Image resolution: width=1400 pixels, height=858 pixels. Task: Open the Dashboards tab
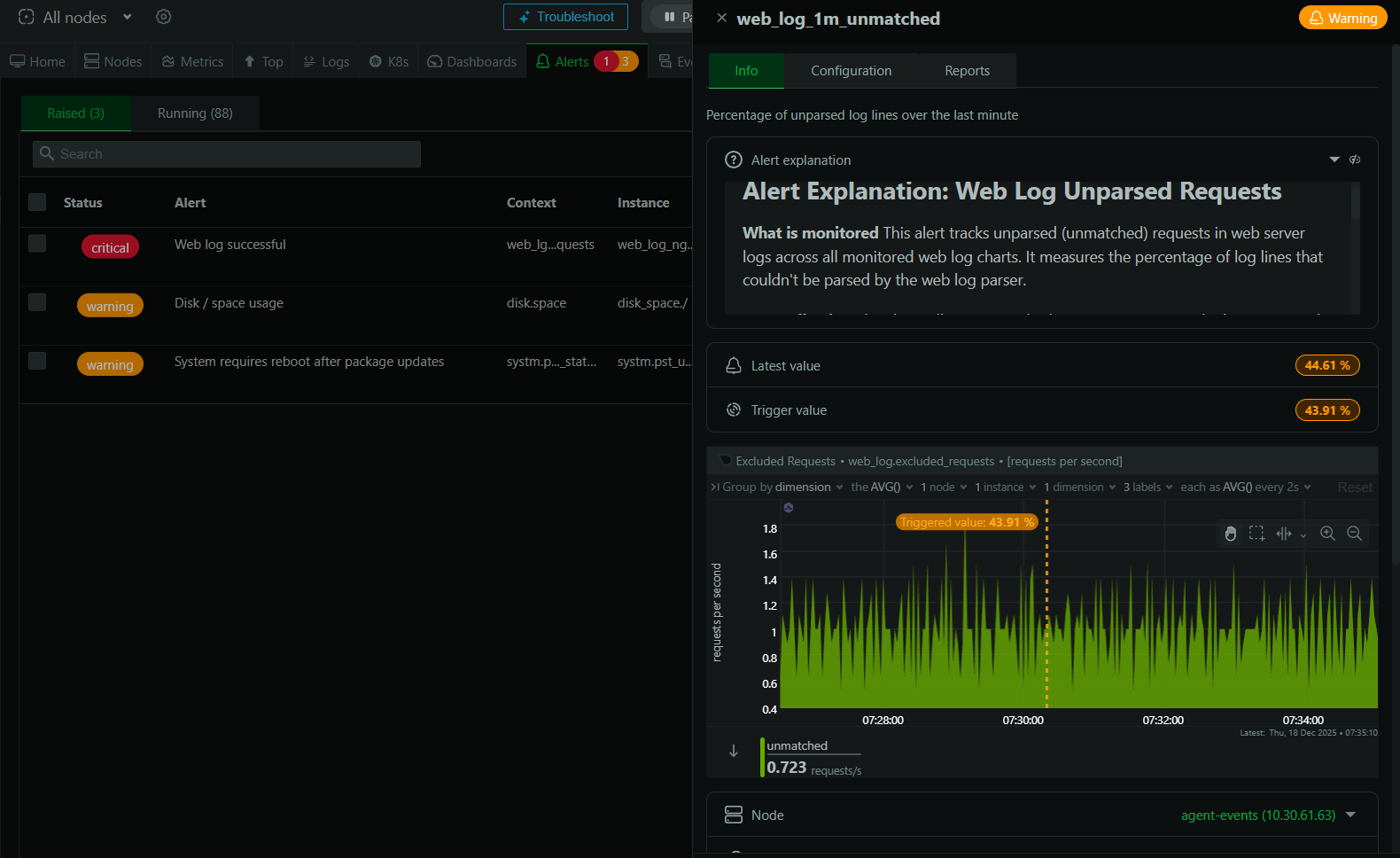pyautogui.click(x=472, y=61)
